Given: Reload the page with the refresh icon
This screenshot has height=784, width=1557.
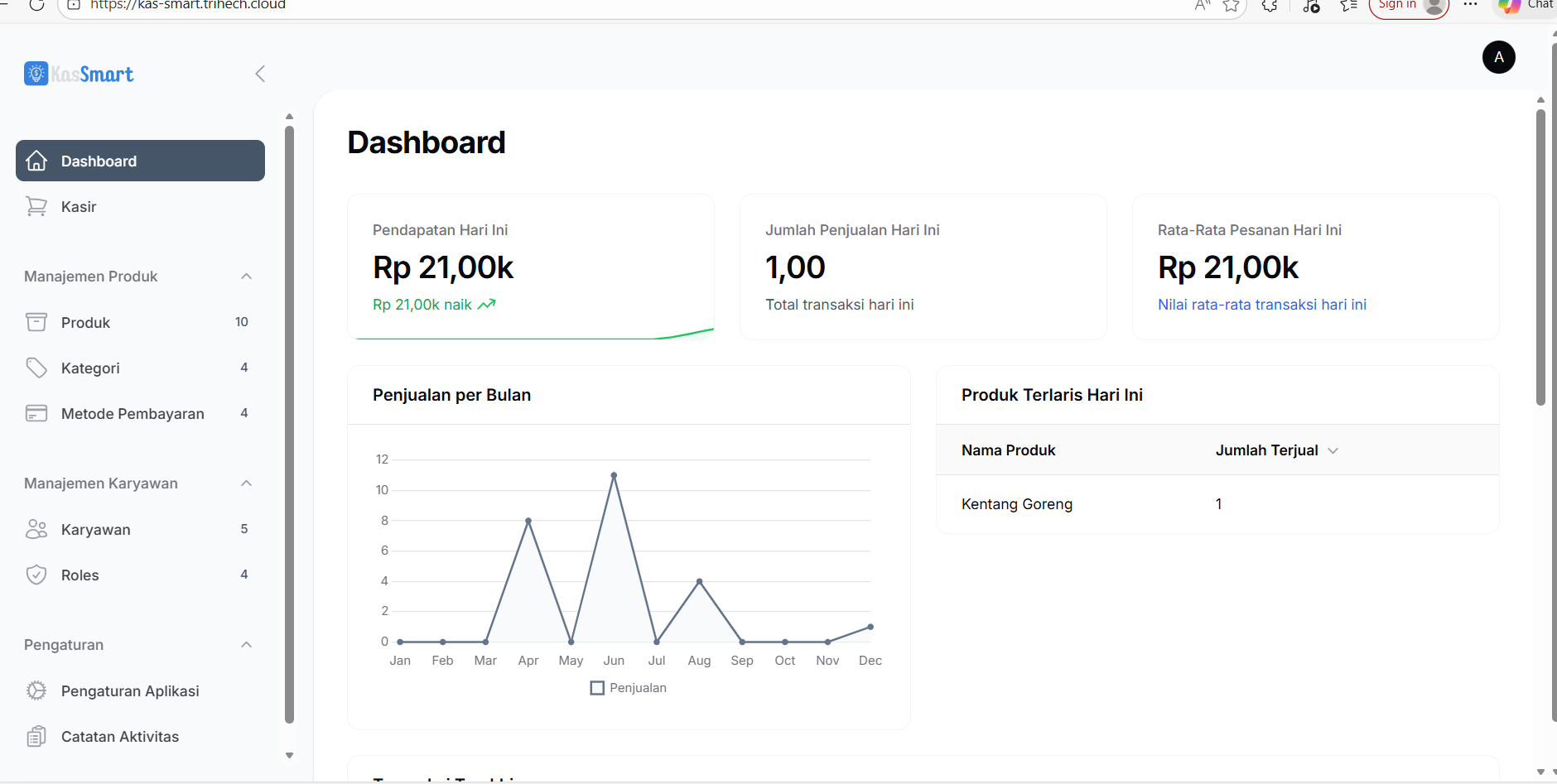Looking at the screenshot, I should point(36,5).
